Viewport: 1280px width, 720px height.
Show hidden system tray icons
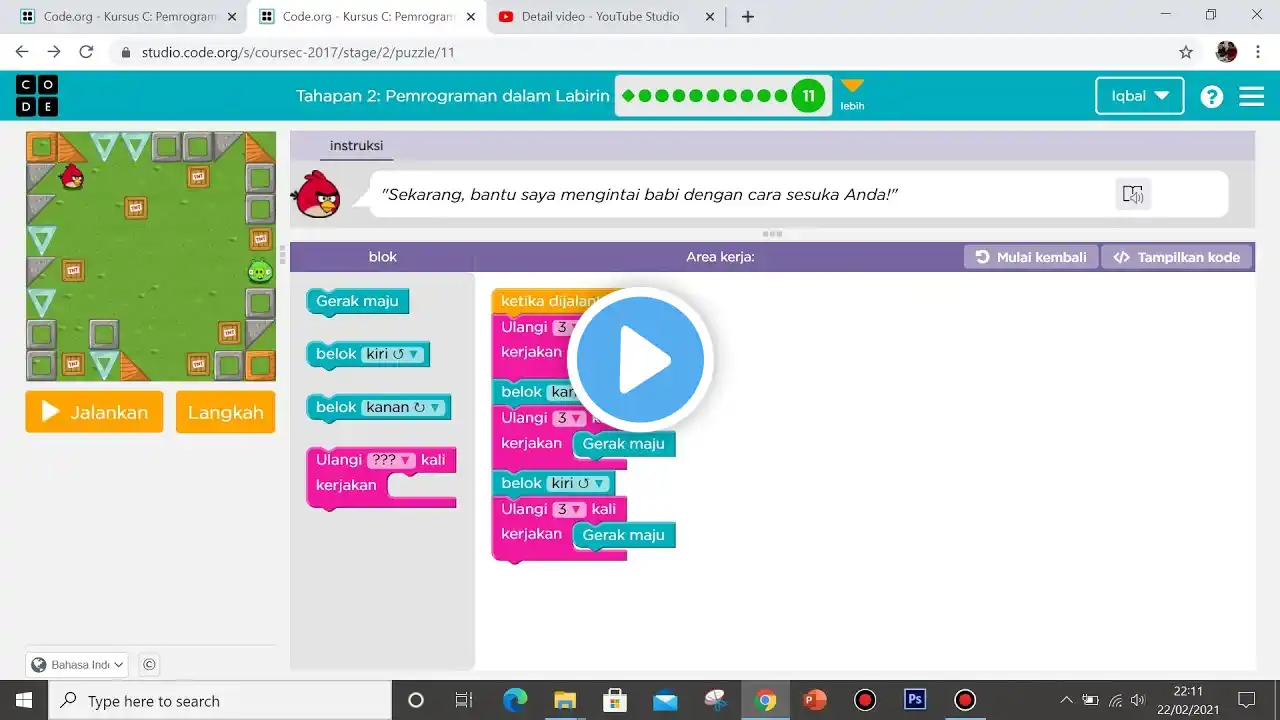pos(1067,700)
